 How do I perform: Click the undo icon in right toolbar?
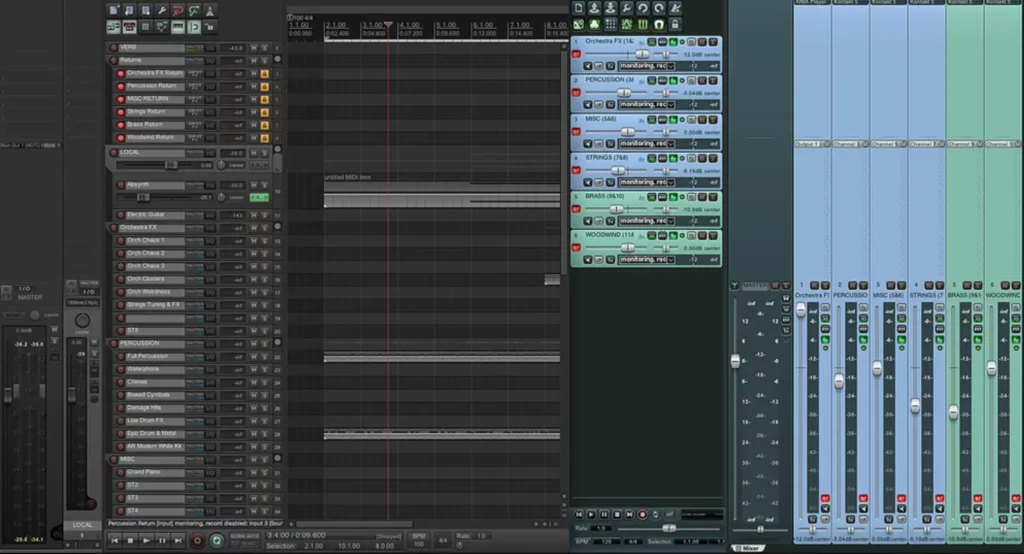click(x=643, y=8)
